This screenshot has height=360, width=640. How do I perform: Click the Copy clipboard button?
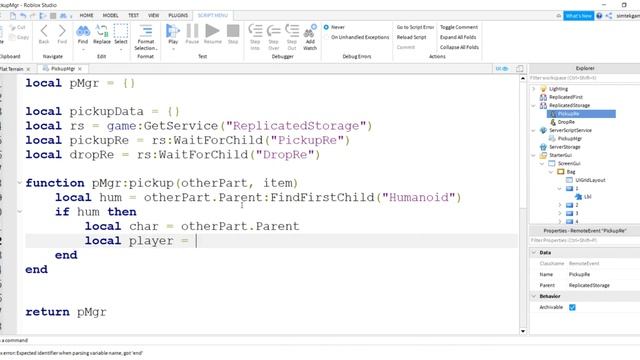click(x=18, y=37)
